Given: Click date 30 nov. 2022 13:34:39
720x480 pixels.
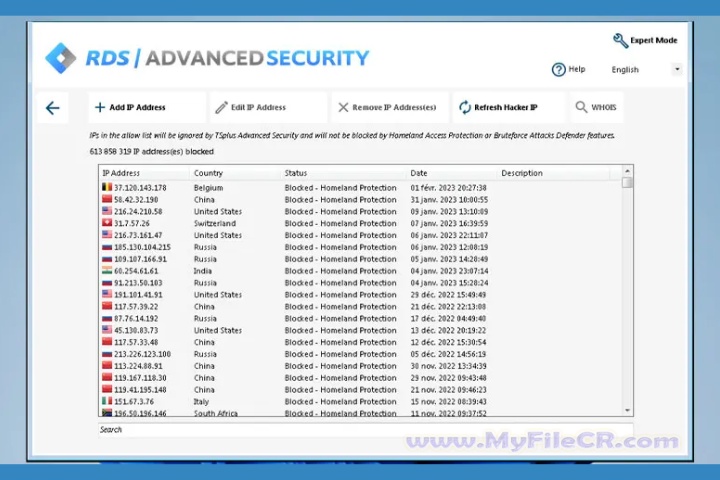Looking at the screenshot, I should (449, 366).
